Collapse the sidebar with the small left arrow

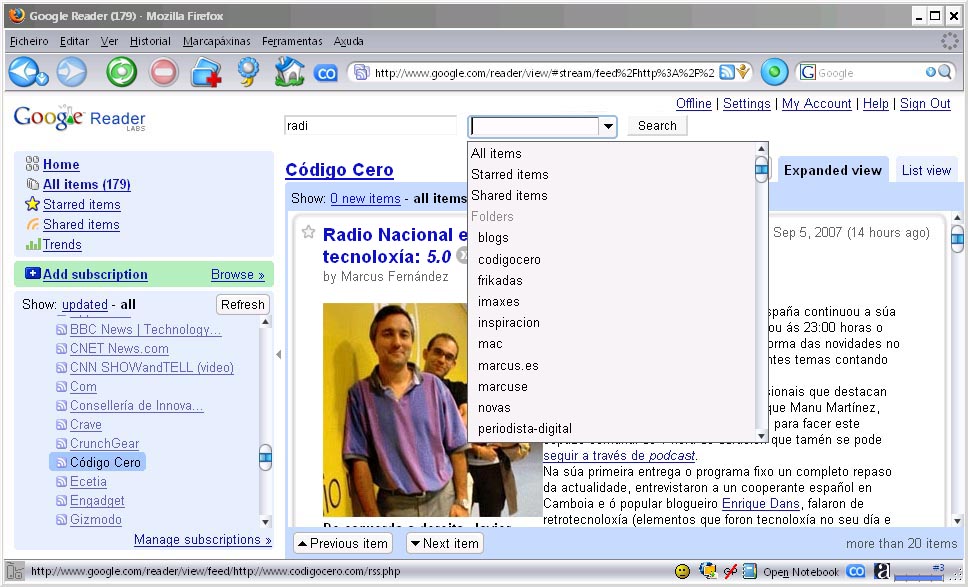(x=279, y=354)
